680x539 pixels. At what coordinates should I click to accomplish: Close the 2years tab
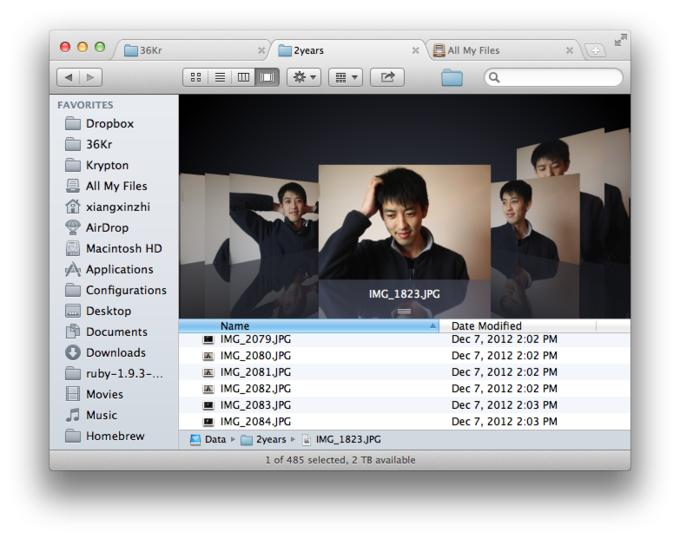415,50
